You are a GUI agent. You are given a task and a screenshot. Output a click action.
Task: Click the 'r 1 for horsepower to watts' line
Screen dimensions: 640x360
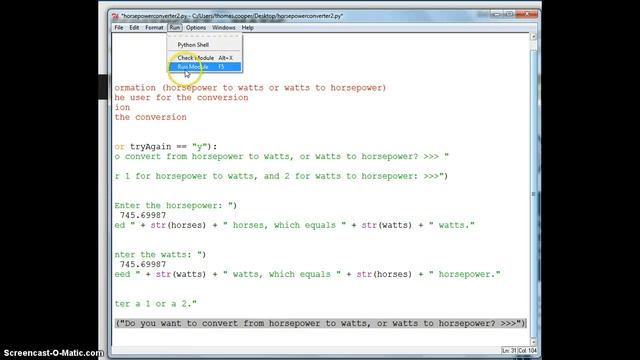point(281,176)
